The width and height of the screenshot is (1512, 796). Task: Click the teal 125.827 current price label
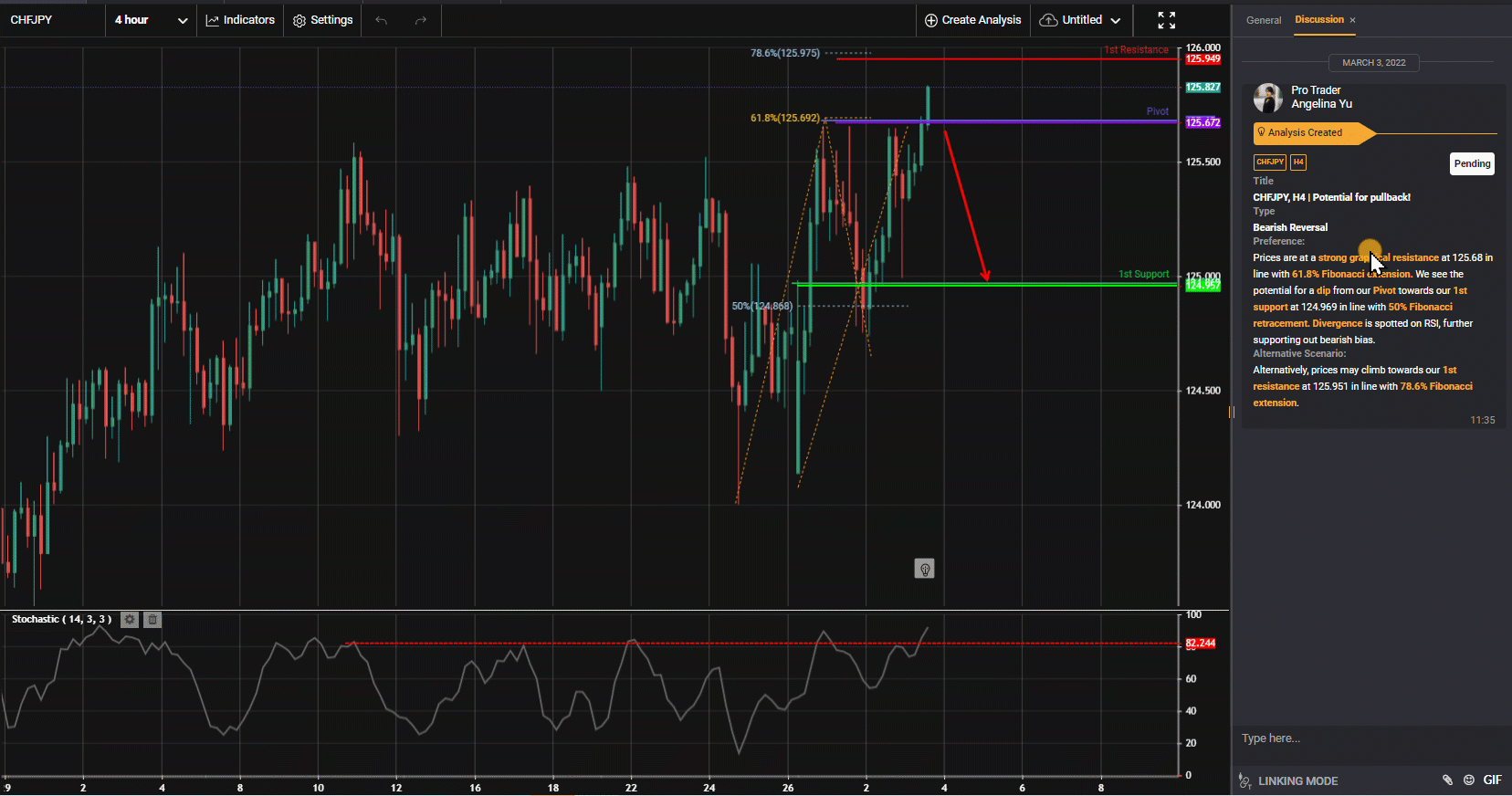(x=1202, y=88)
